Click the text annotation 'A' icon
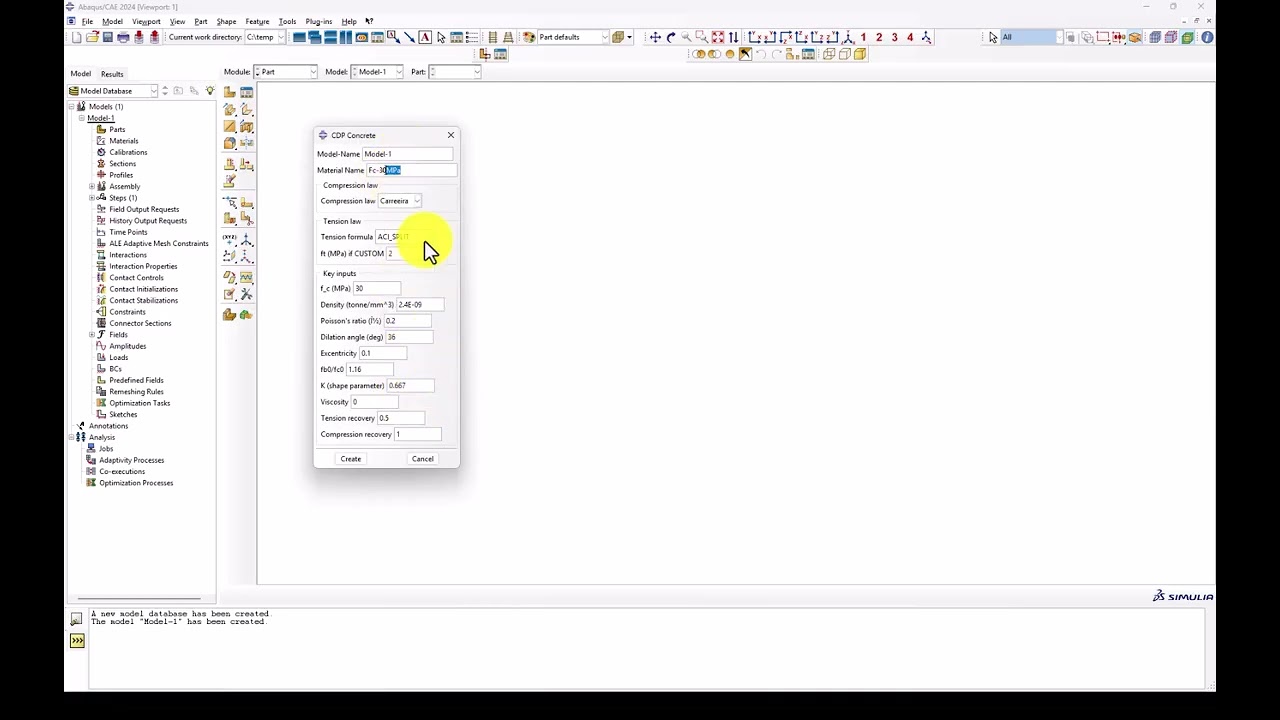 click(425, 38)
